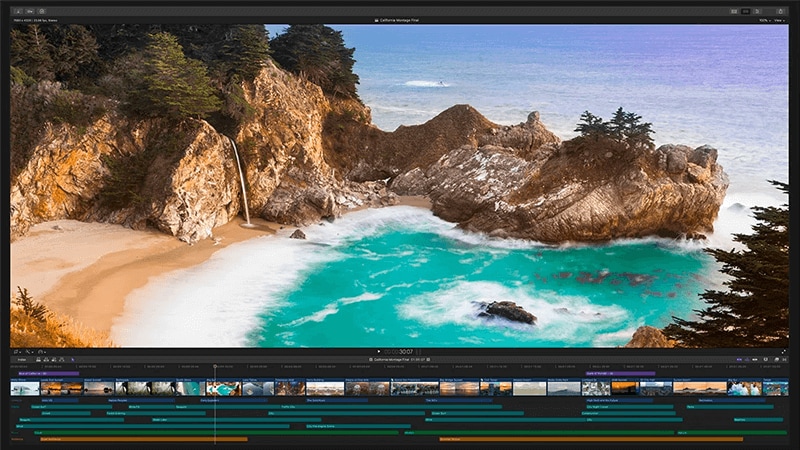The image size is (800, 450).
Task: Toggle the timeline panel visibility button
Action: (745, 11)
